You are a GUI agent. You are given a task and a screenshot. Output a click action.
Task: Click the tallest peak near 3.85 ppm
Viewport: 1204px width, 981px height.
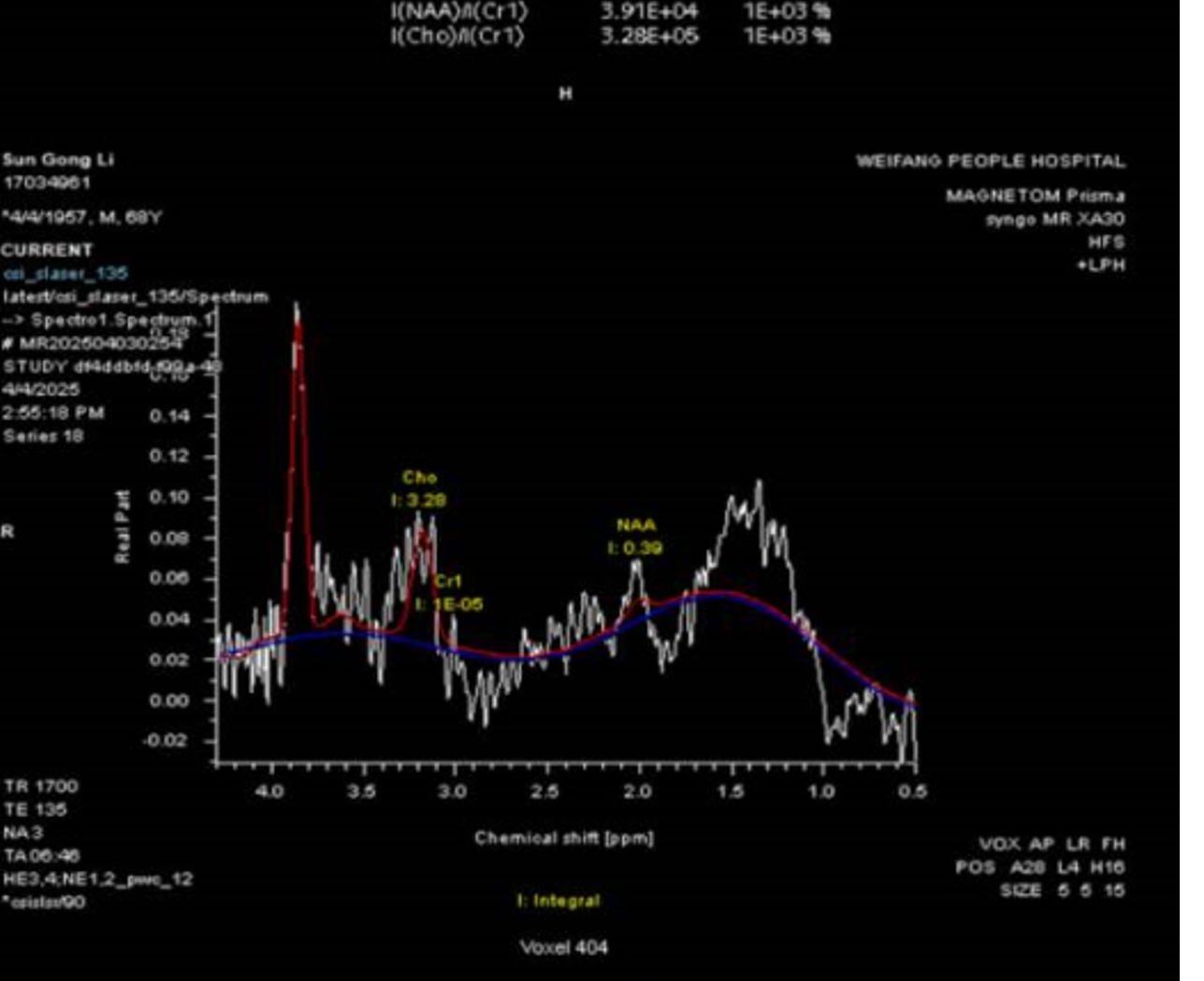pos(297,327)
